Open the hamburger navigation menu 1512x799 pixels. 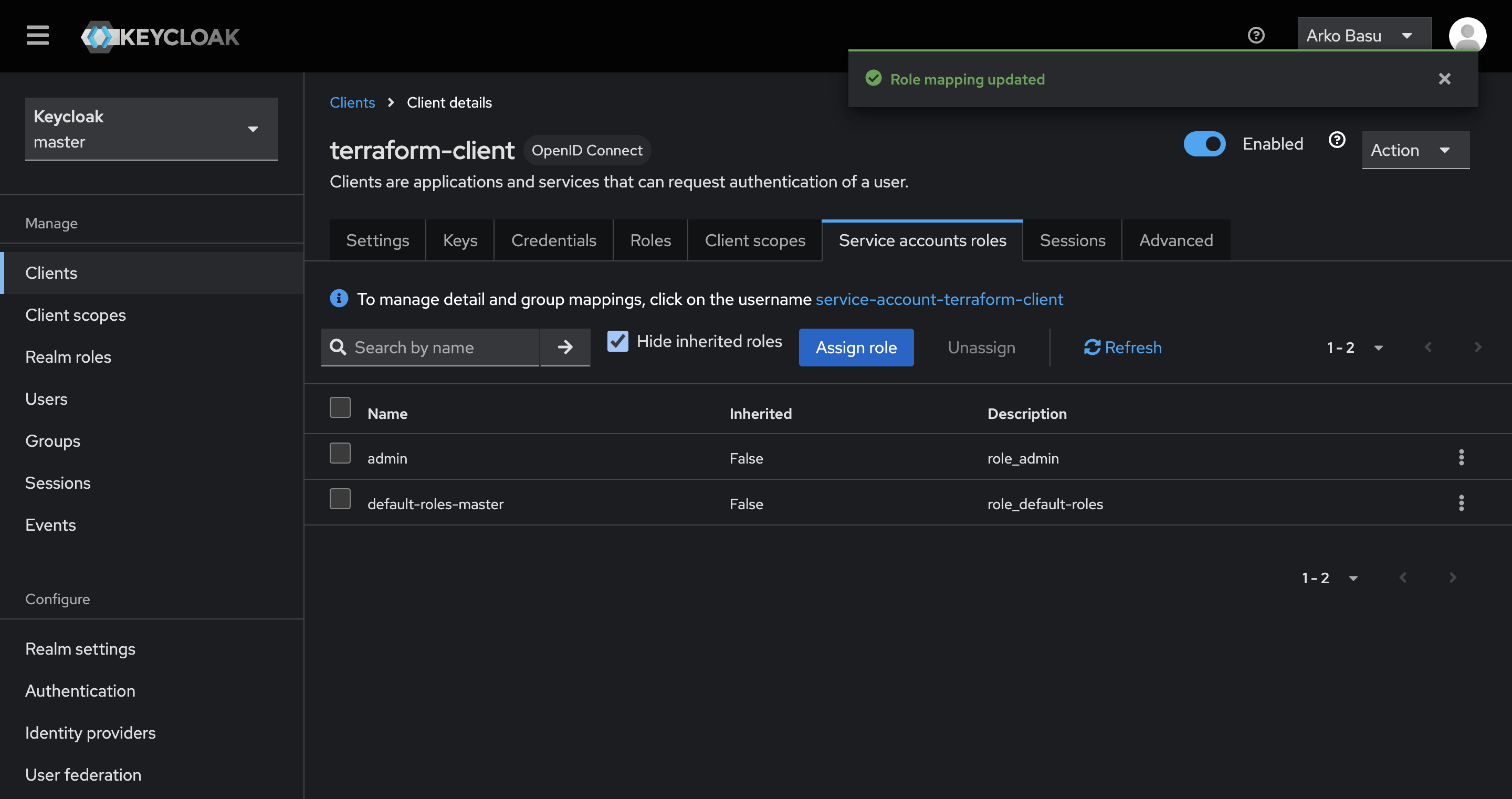click(37, 35)
